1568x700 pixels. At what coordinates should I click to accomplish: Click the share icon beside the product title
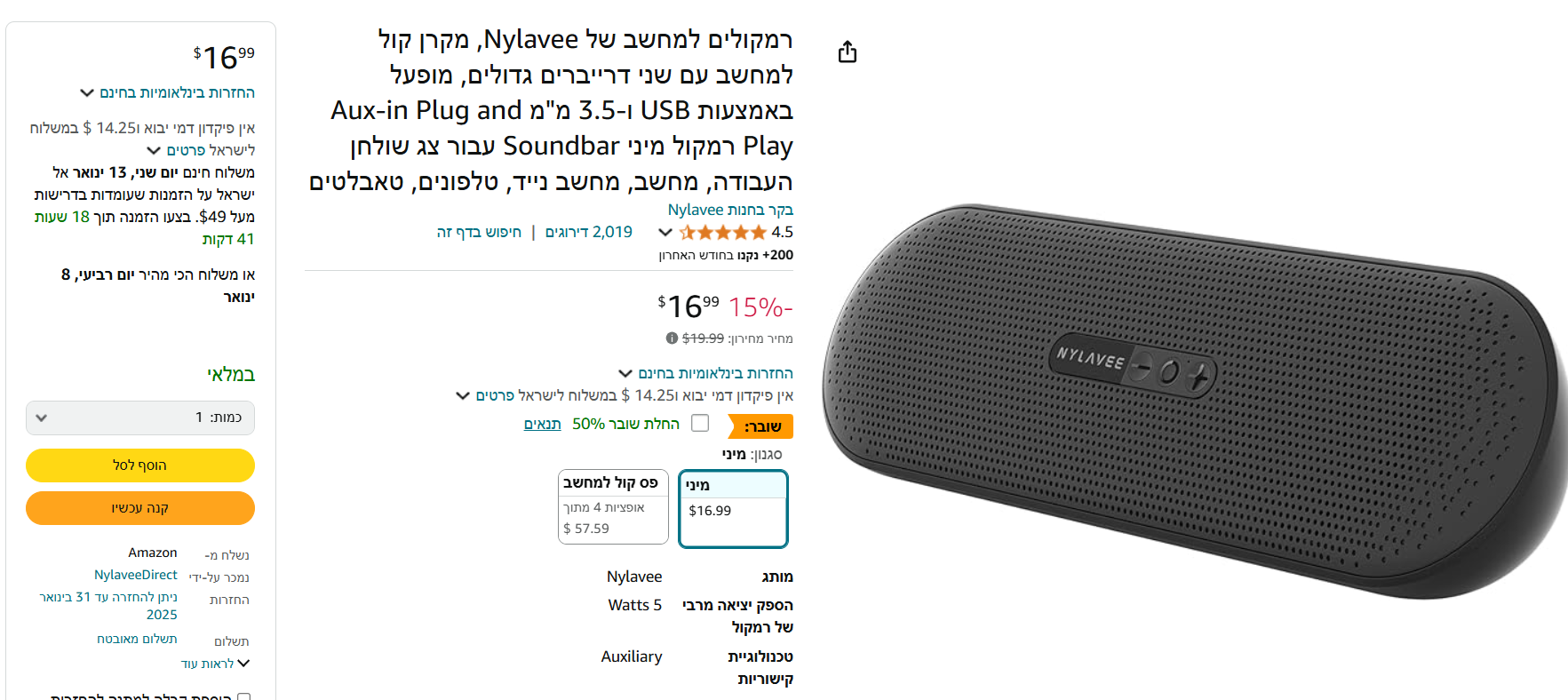[x=848, y=52]
